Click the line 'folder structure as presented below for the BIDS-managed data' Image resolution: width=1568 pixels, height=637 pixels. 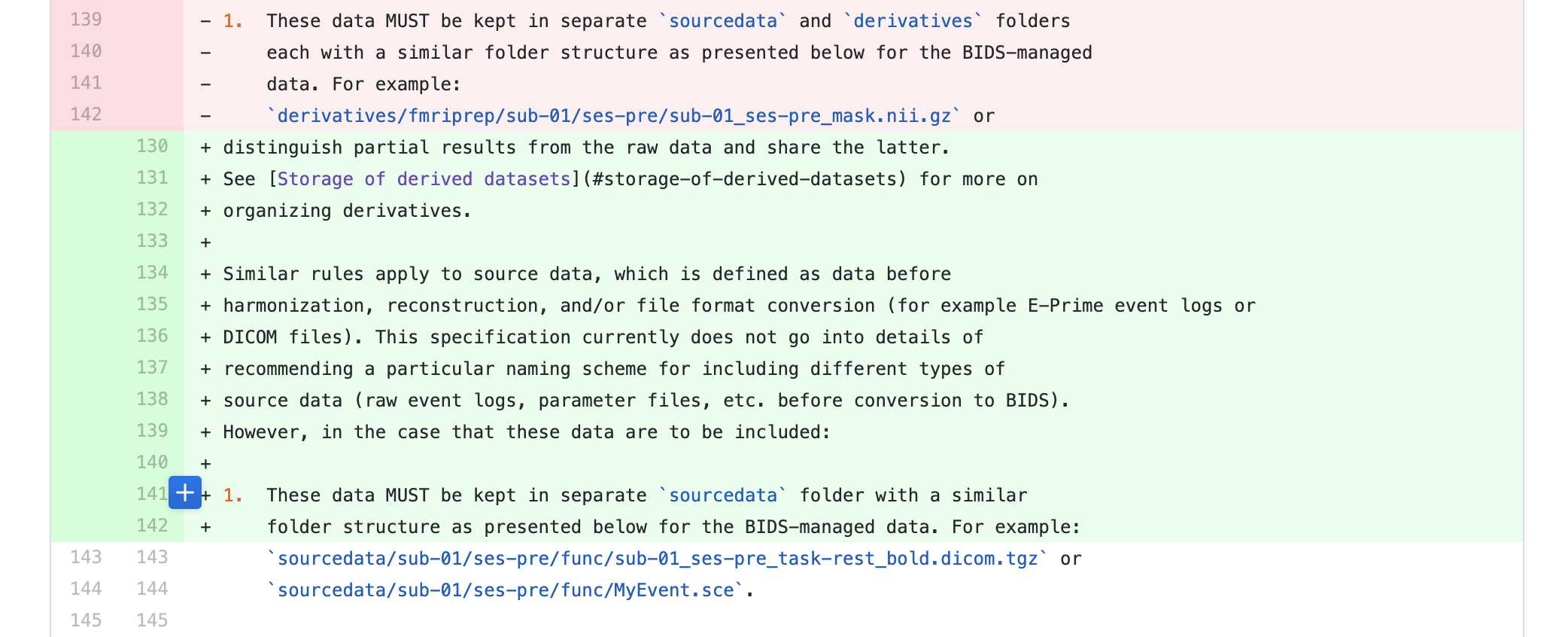click(673, 527)
